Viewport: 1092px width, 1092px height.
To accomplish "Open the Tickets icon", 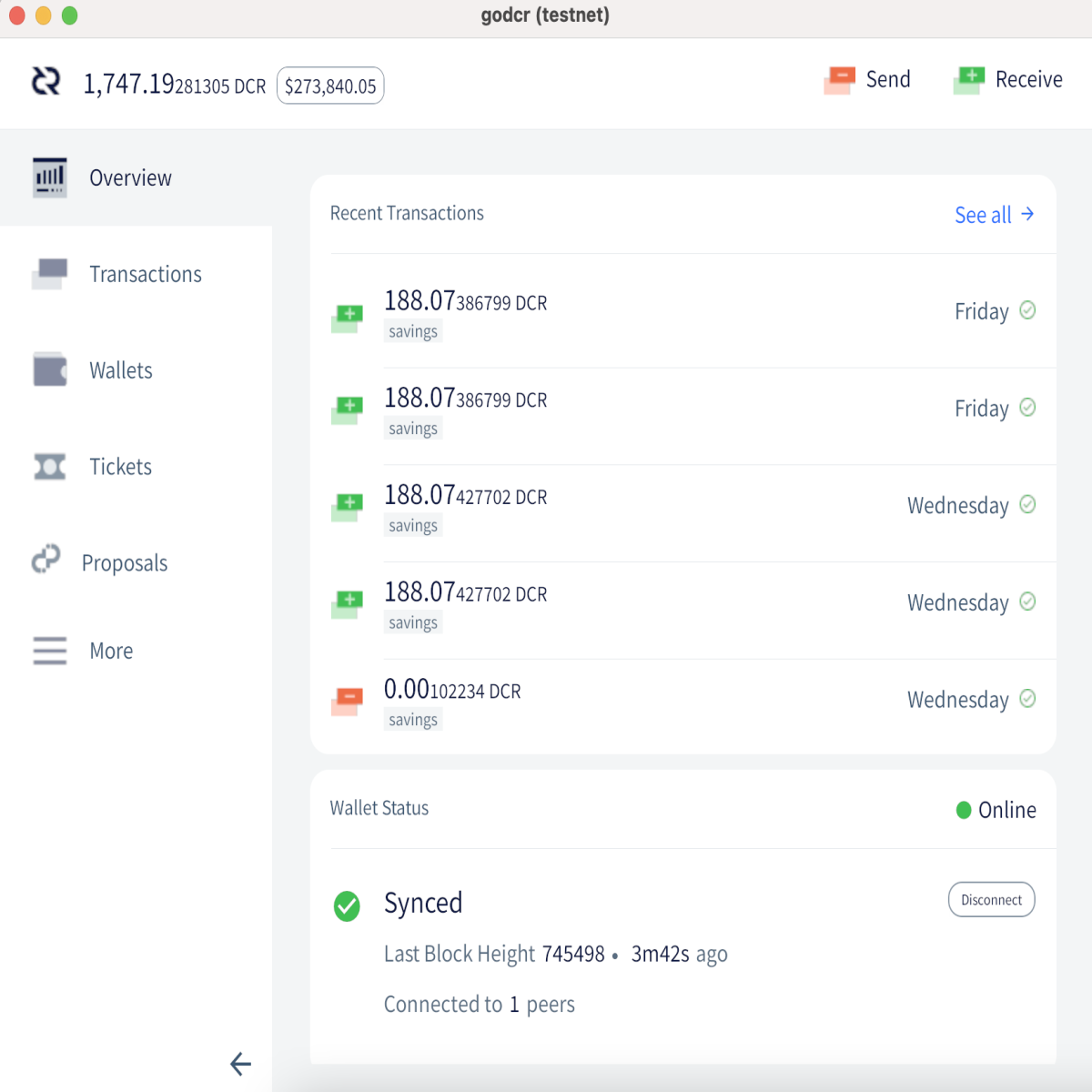I will coord(50,467).
